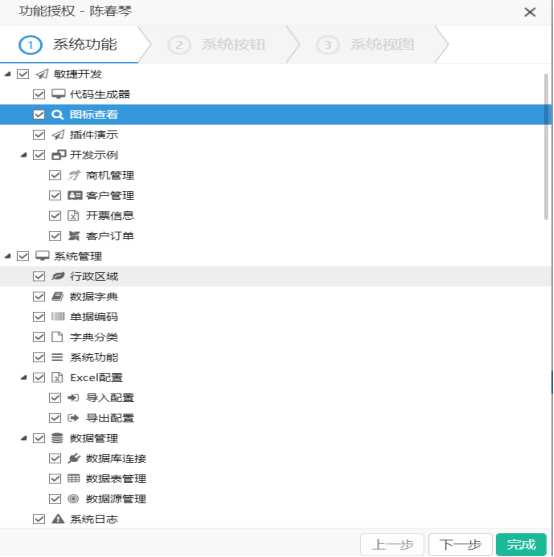Click the green 完成 button
This screenshot has height=557, width=554.
[521, 544]
